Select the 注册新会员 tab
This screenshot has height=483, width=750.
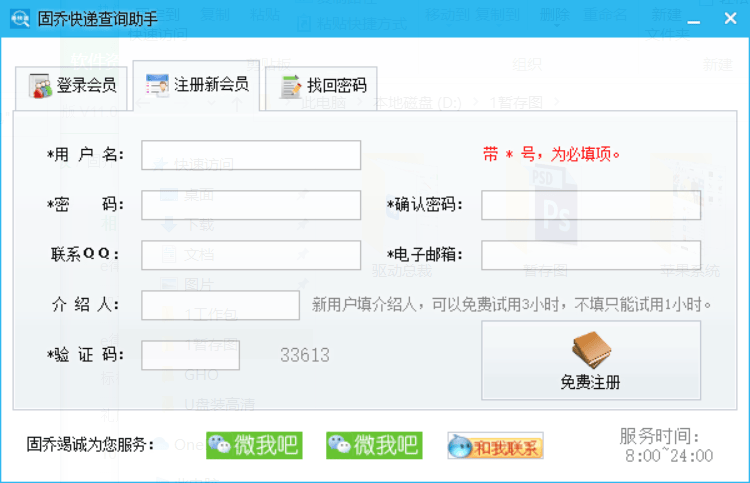[196, 86]
